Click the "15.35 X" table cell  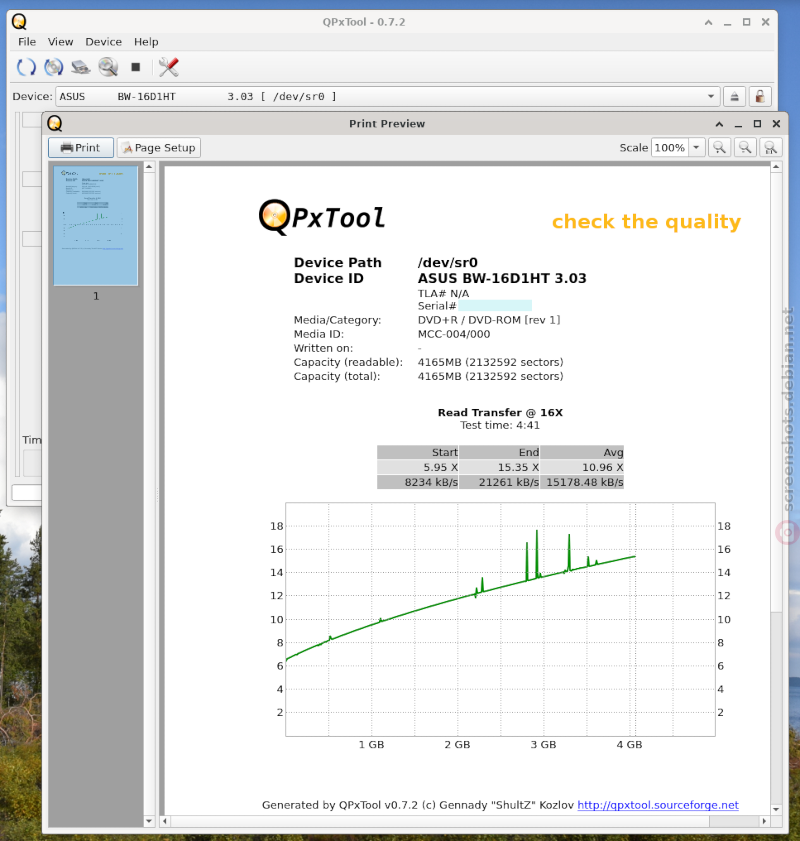coord(499,467)
